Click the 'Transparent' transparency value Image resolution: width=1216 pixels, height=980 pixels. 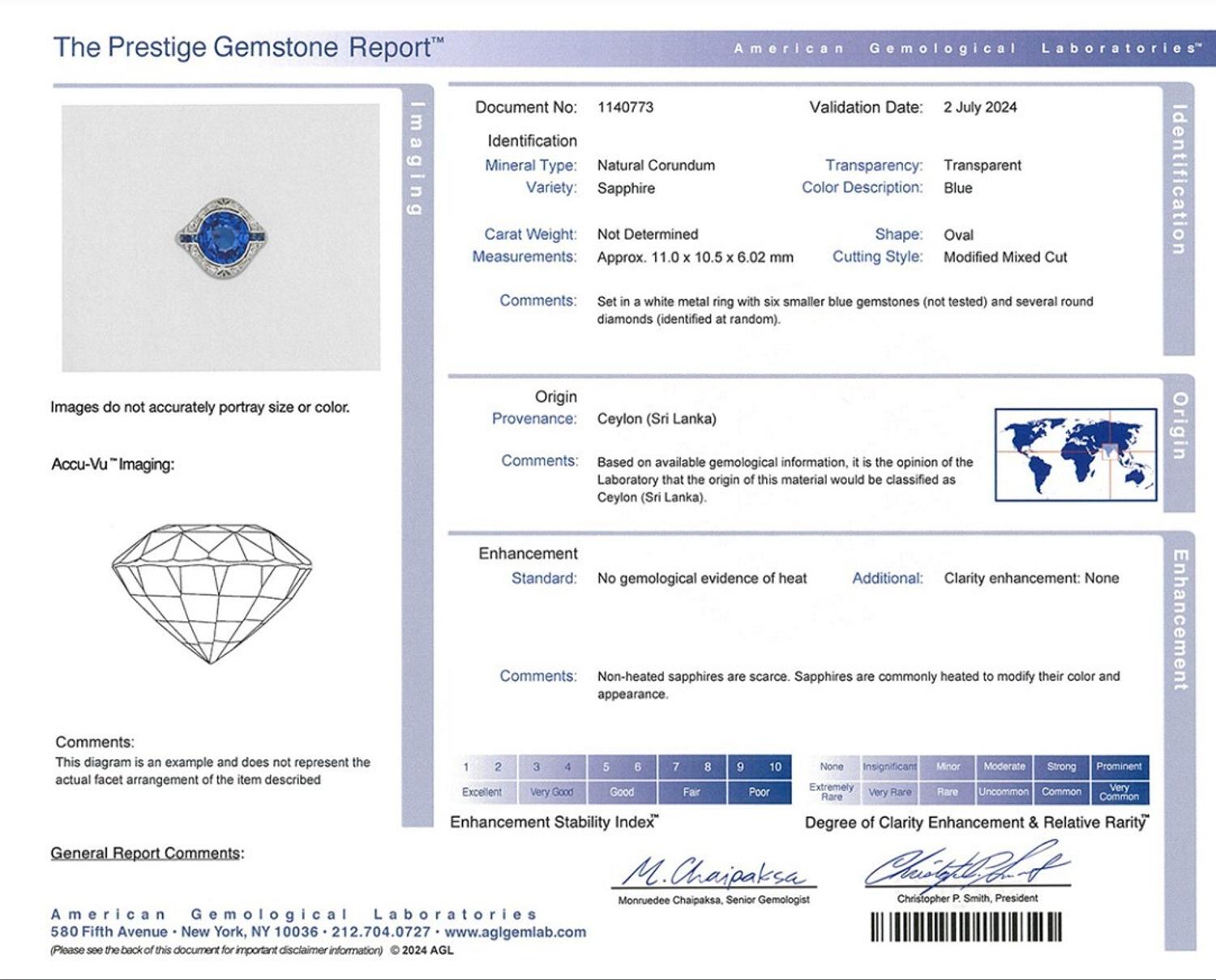983,165
